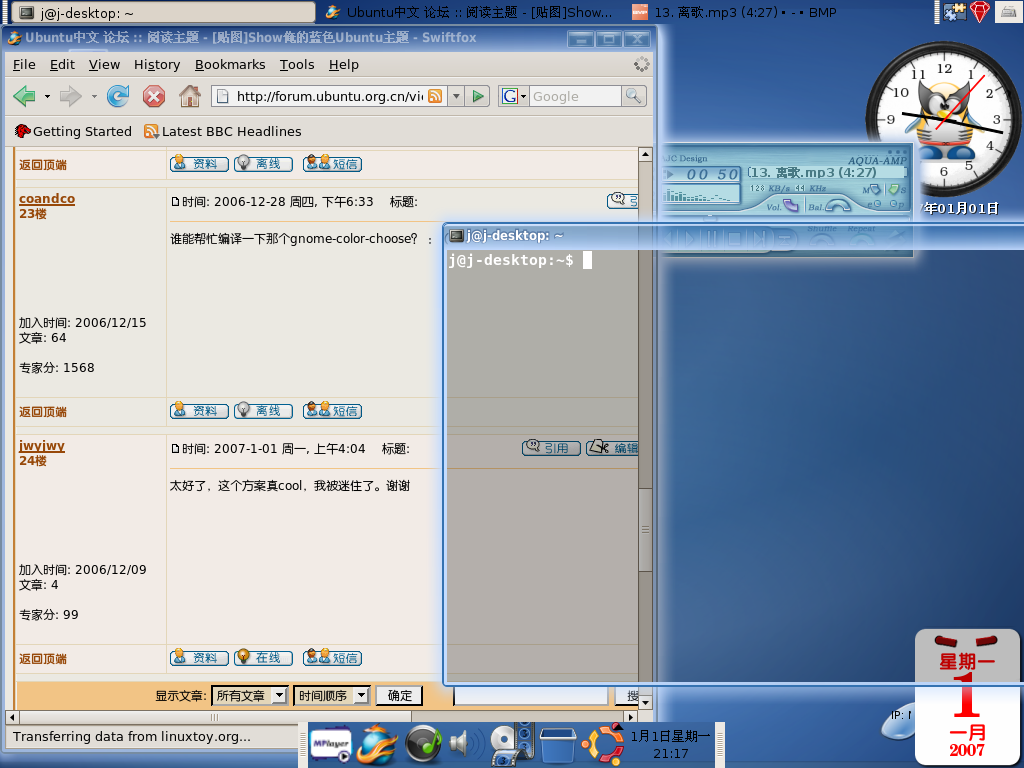Click the magnifier icon in Google search box
The image size is (1024, 768).
[633, 96]
